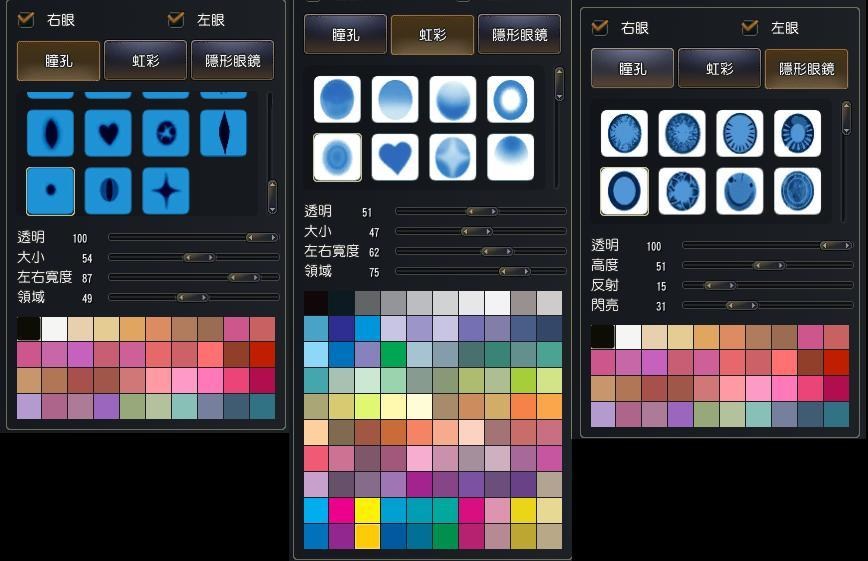The width and height of the screenshot is (868, 561).
Task: Click the 透明 slider handle showing 100 in pupil panel
Action: pyautogui.click(x=262, y=237)
